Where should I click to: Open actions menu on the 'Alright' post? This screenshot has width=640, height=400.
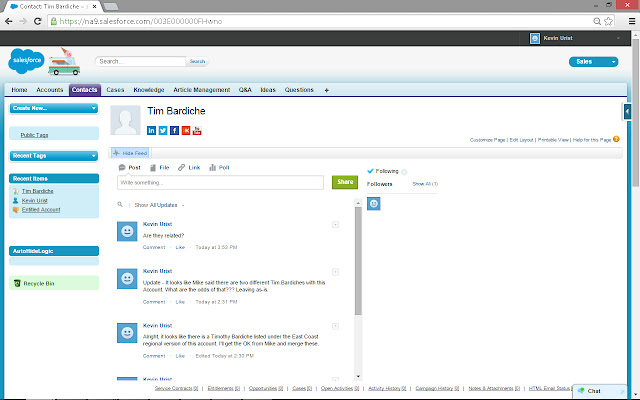(x=335, y=326)
